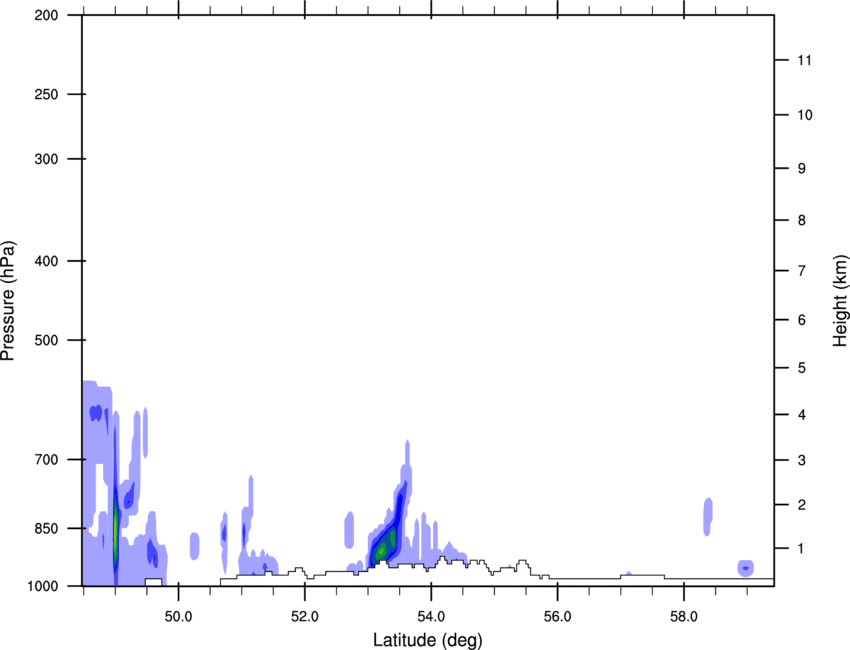Image resolution: width=850 pixels, height=650 pixels.
Task: Click the small blue blob near 59 degrees latitude
Action: [x=746, y=568]
